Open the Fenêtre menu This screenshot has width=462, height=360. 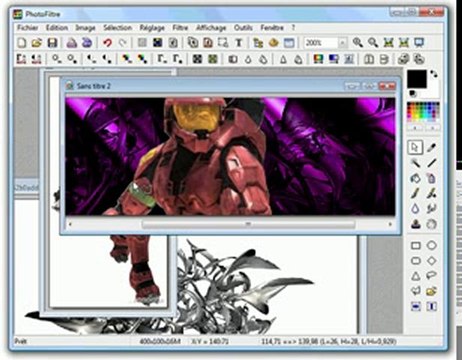(272, 28)
